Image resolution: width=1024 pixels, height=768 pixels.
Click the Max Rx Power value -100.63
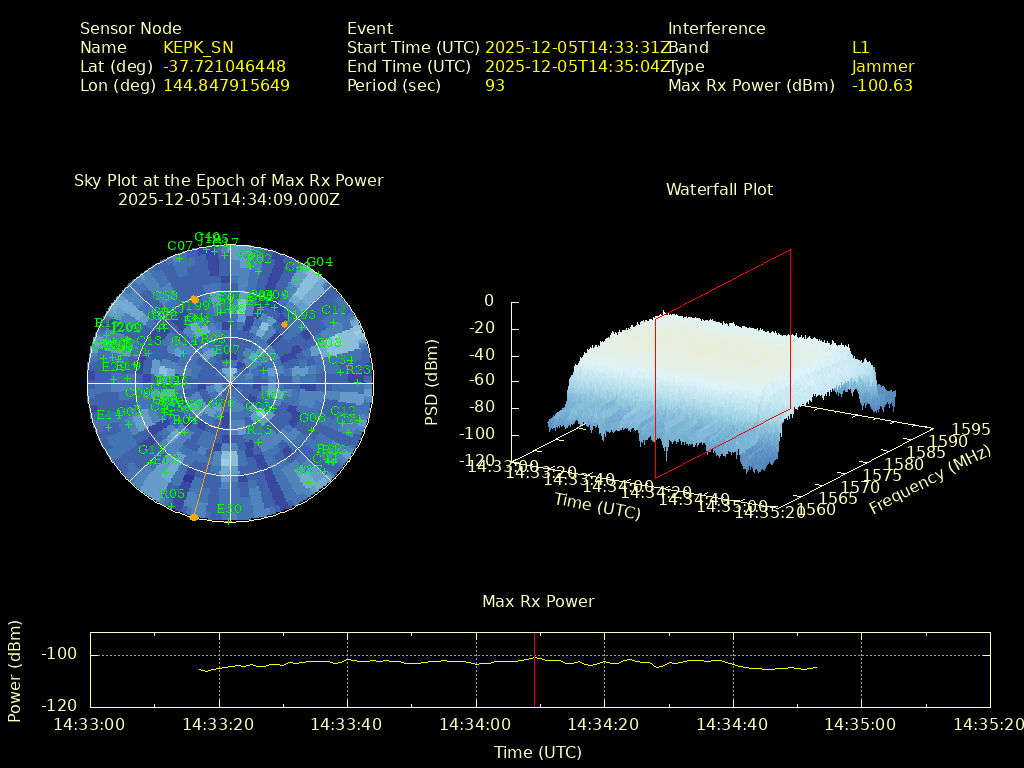pyautogui.click(x=882, y=85)
